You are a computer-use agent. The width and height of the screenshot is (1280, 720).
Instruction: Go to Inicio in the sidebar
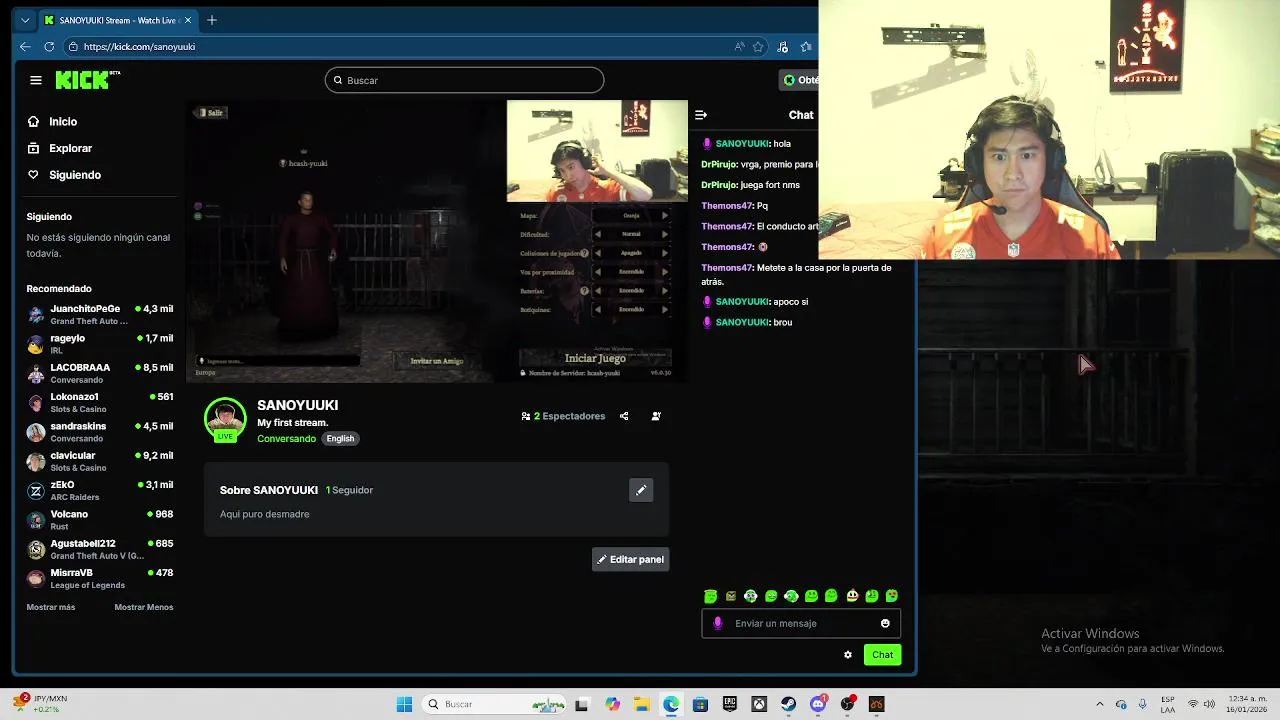pos(63,121)
